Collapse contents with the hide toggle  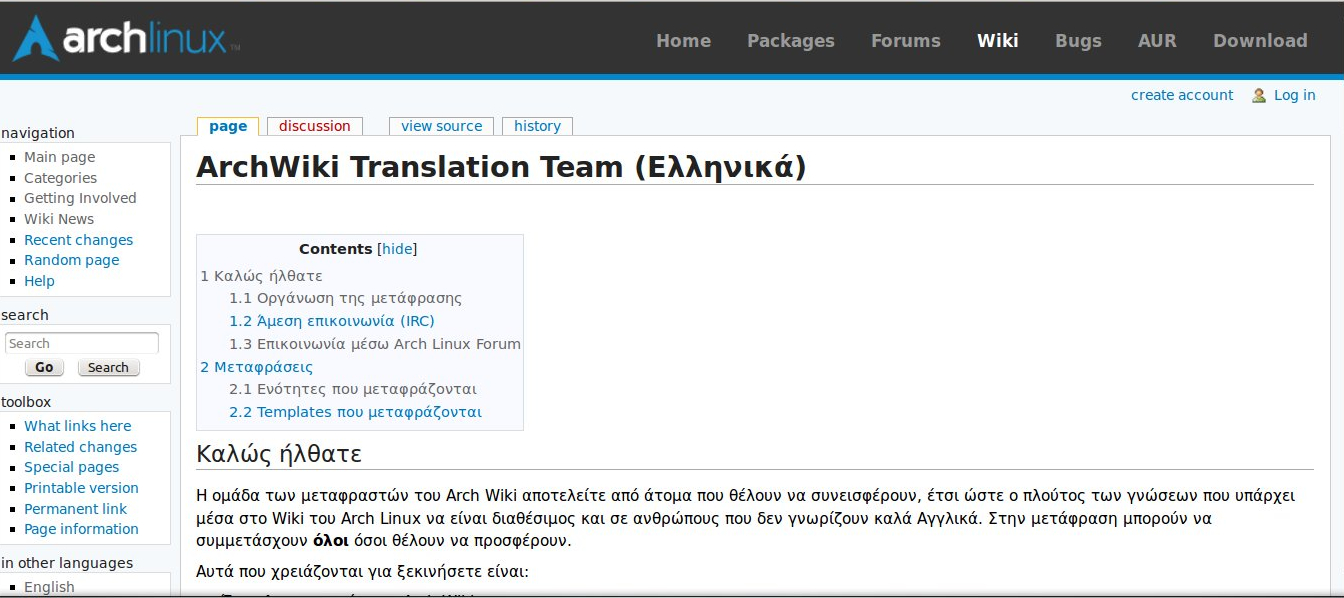[x=397, y=249]
